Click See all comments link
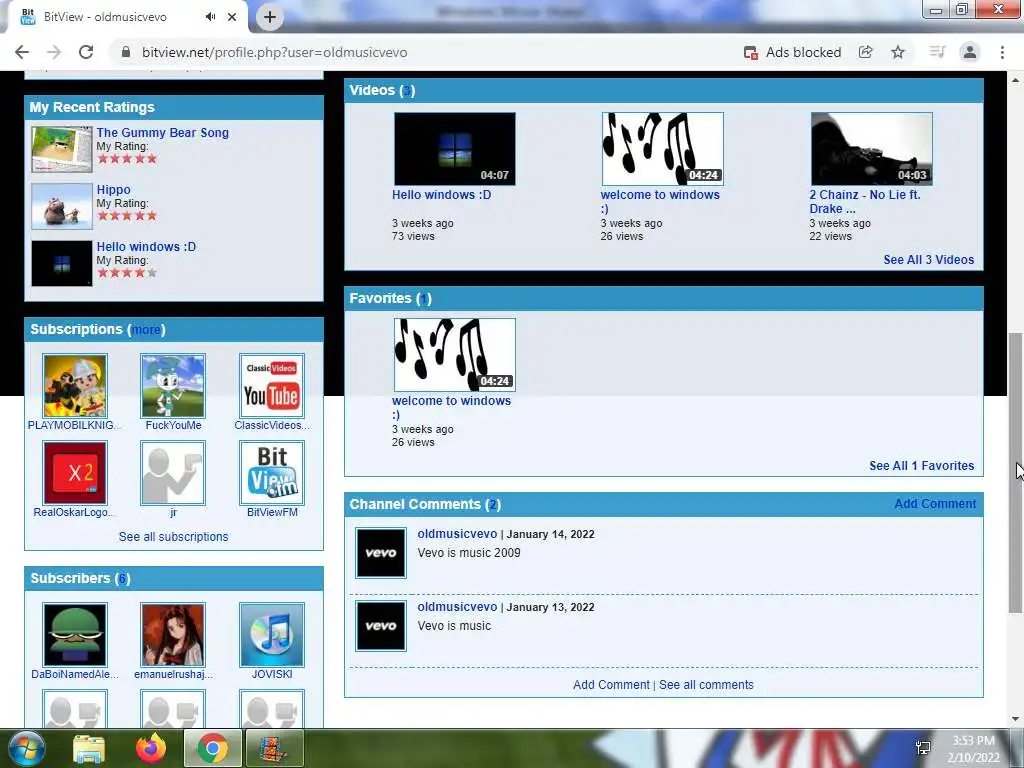This screenshot has height=768, width=1024. click(x=706, y=685)
